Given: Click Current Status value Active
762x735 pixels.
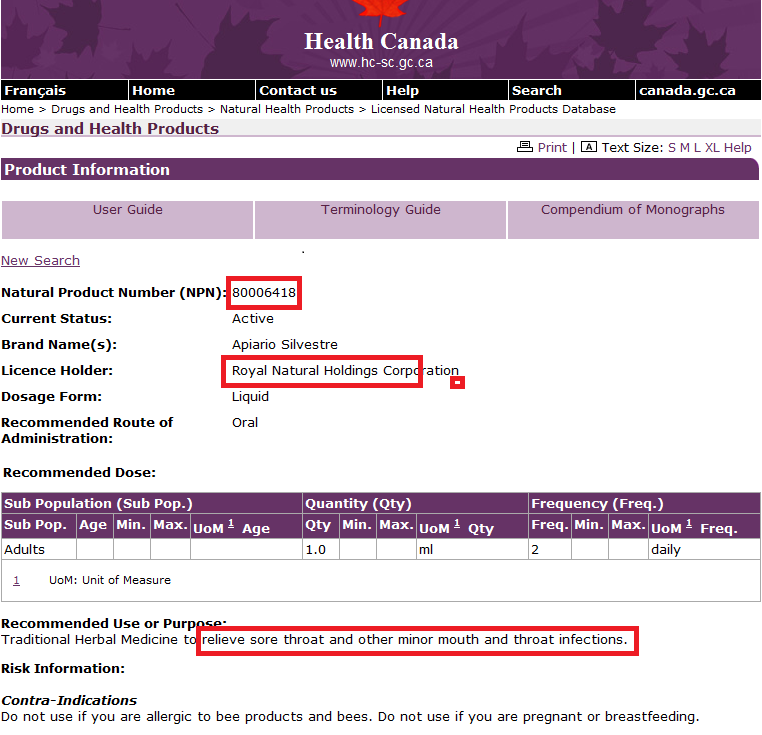Looking at the screenshot, I should pyautogui.click(x=253, y=318).
